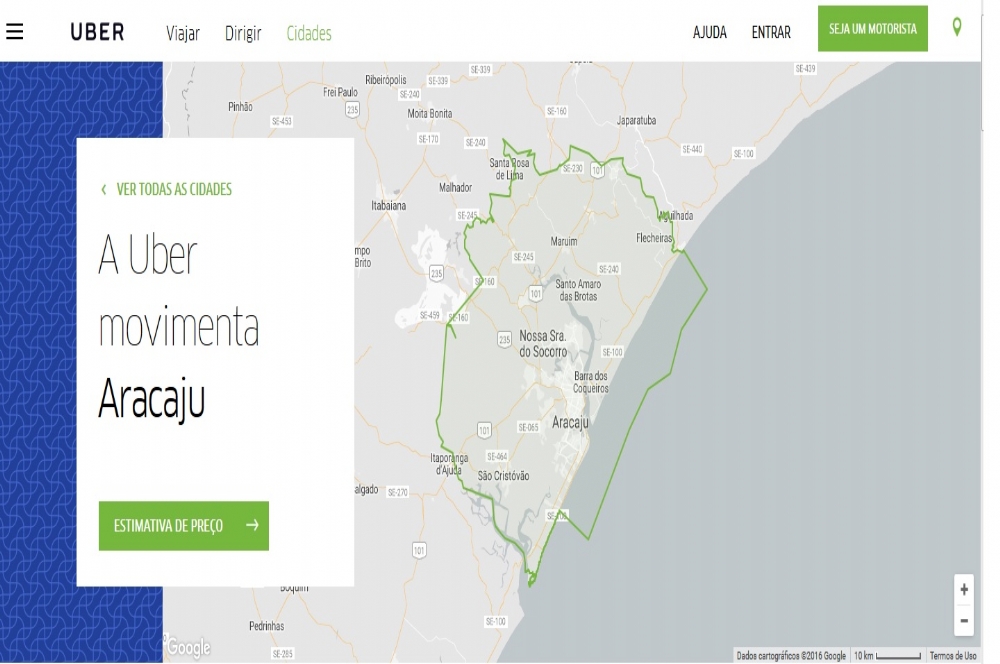Click the Google logo on map
The height and width of the screenshot is (664, 1000).
pyautogui.click(x=188, y=648)
